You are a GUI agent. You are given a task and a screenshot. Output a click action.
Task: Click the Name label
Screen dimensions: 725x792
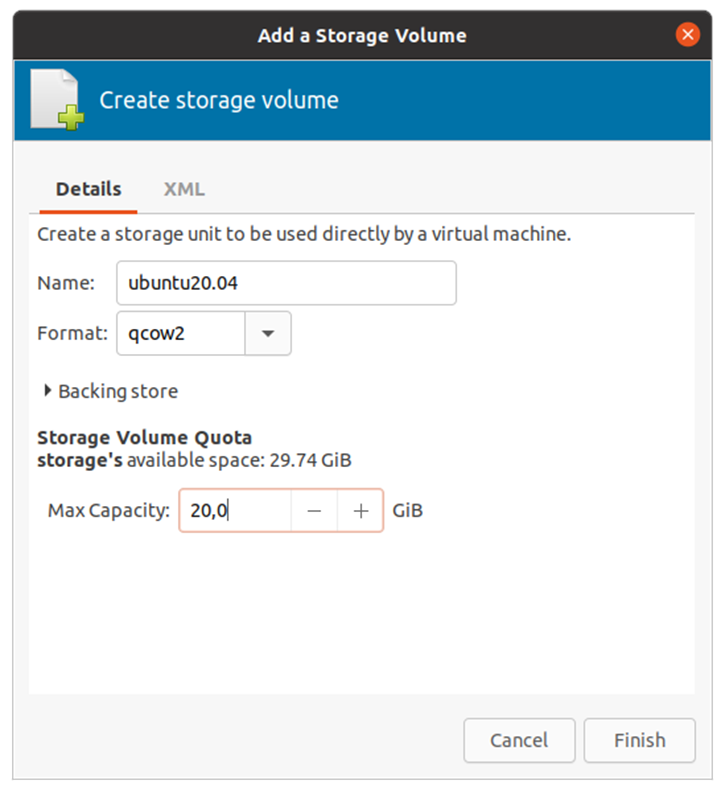pyautogui.click(x=65, y=283)
